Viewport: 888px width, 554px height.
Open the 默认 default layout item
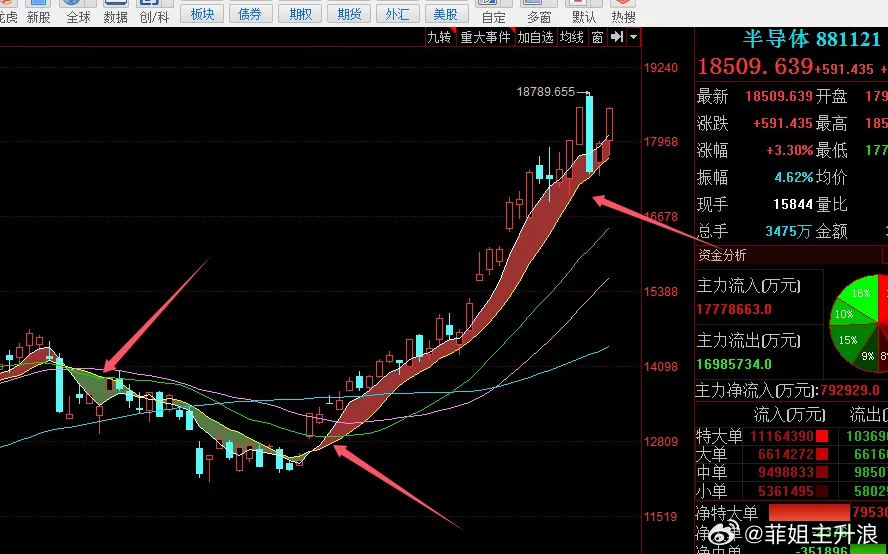[583, 11]
